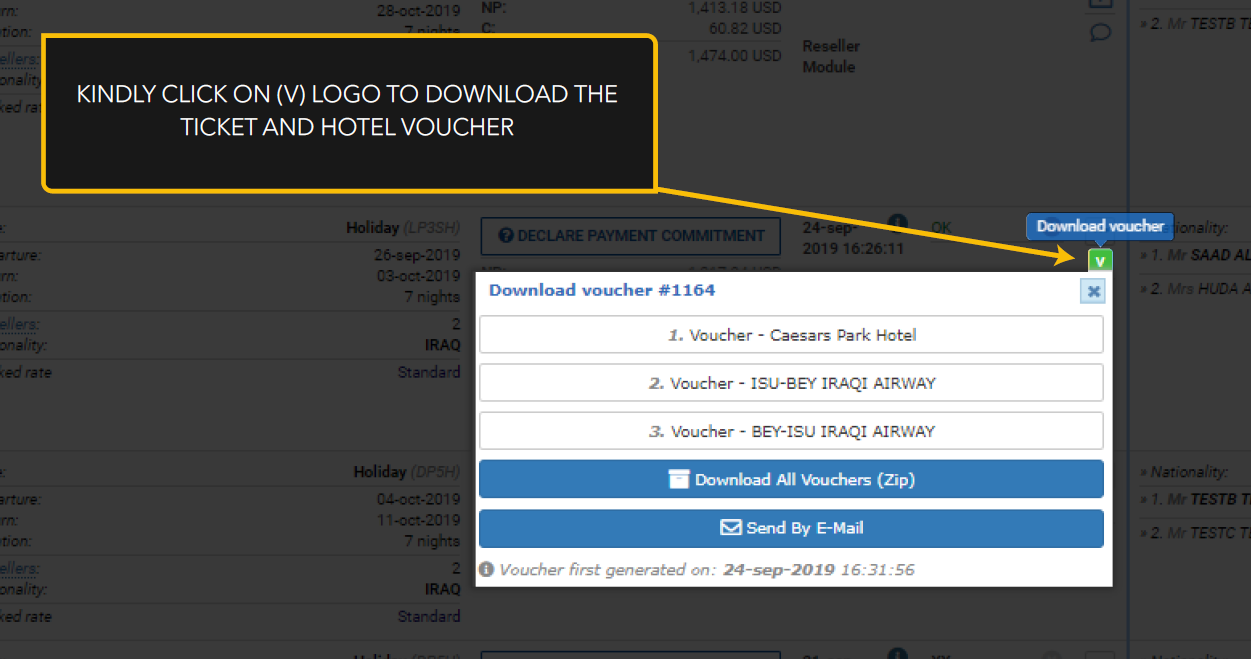This screenshot has height=659, width=1251.
Task: Click the Travellers link in LP3SH booking
Action: [x=18, y=324]
